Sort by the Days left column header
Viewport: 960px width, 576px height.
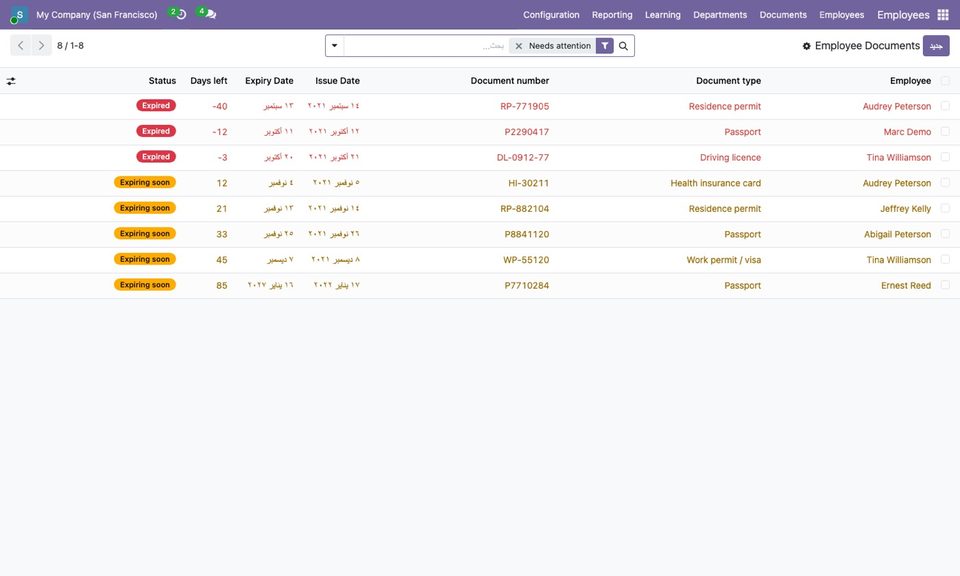click(x=209, y=81)
